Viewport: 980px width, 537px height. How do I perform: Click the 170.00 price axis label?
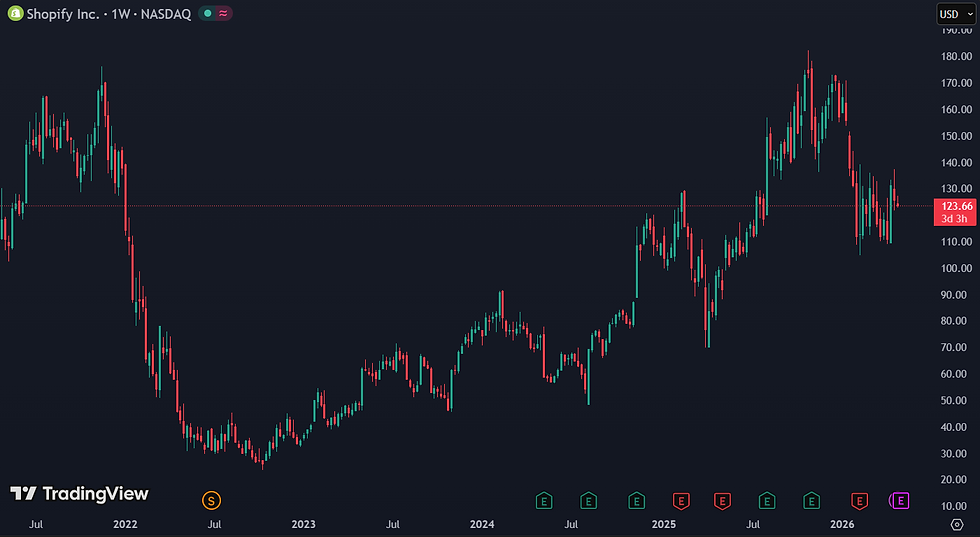tap(956, 83)
